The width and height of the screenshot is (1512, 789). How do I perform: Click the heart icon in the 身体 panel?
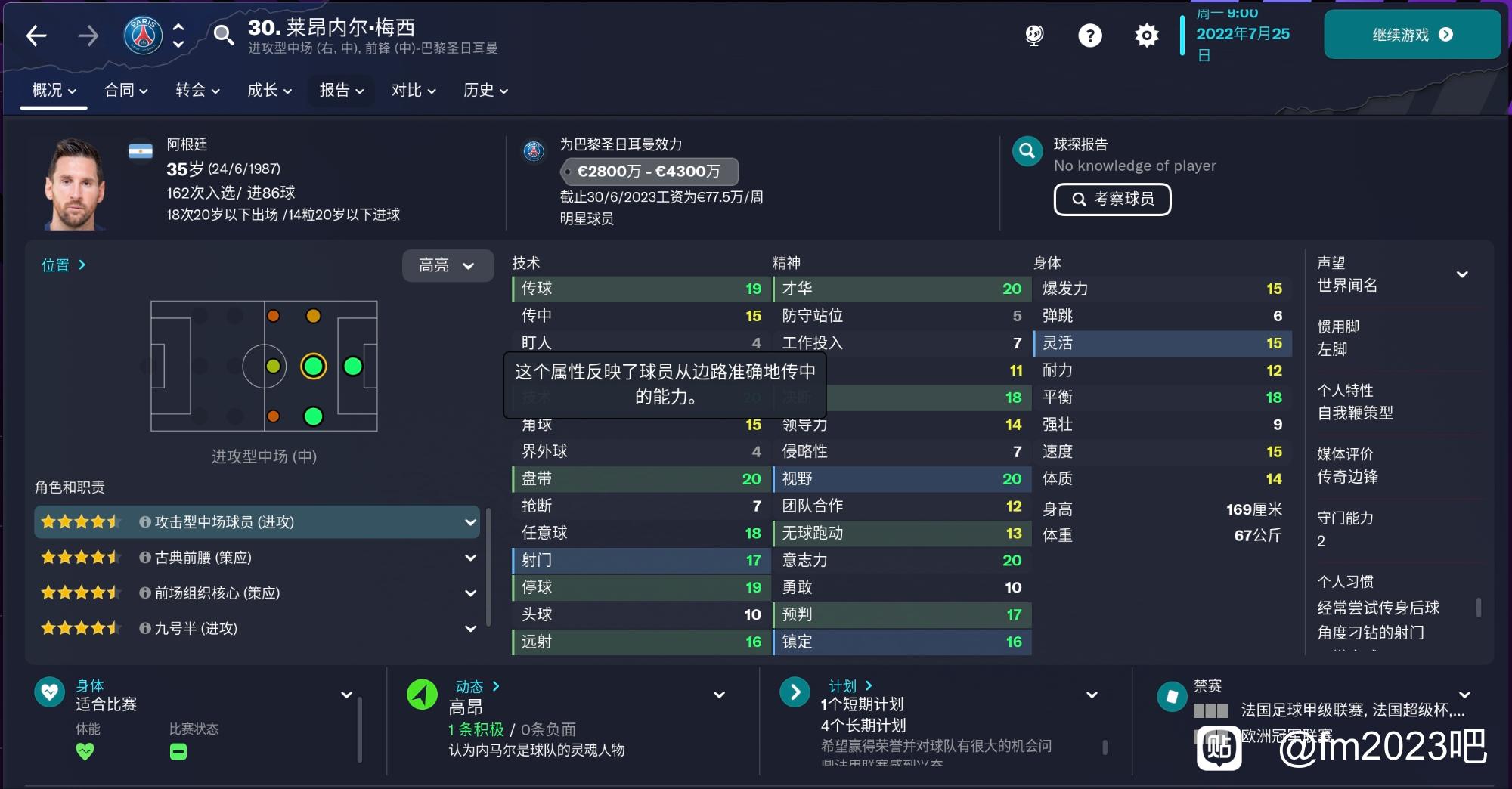50,692
